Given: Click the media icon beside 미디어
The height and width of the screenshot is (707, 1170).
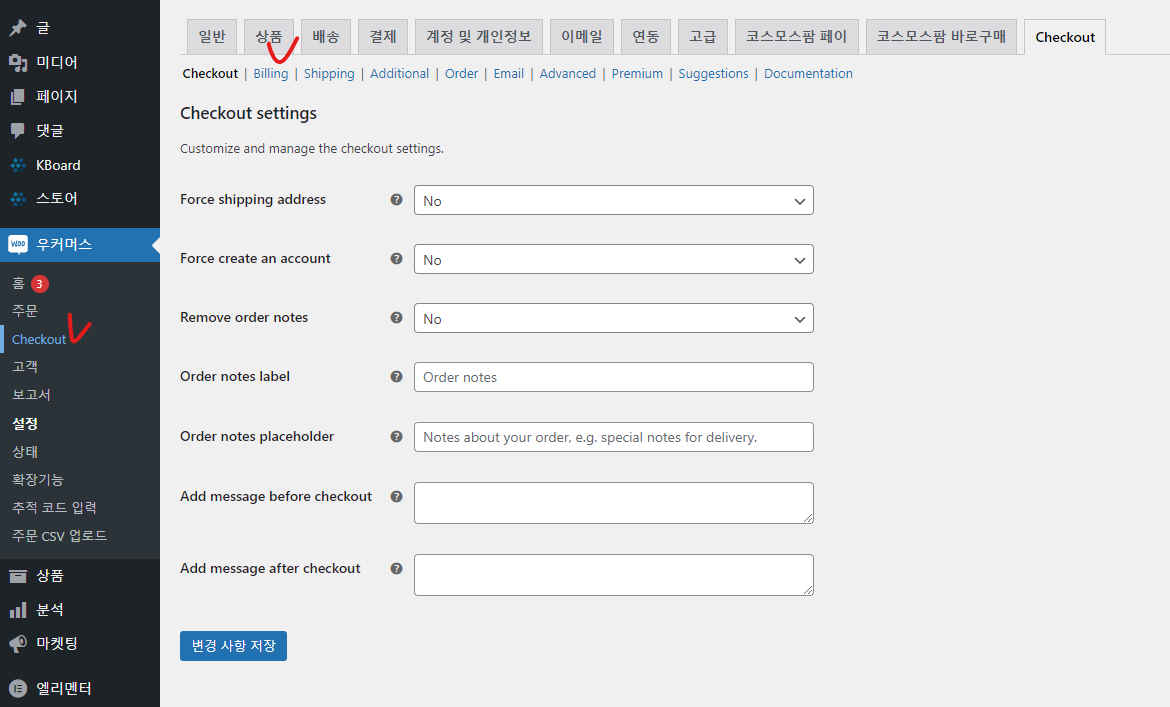Looking at the screenshot, I should (18, 63).
